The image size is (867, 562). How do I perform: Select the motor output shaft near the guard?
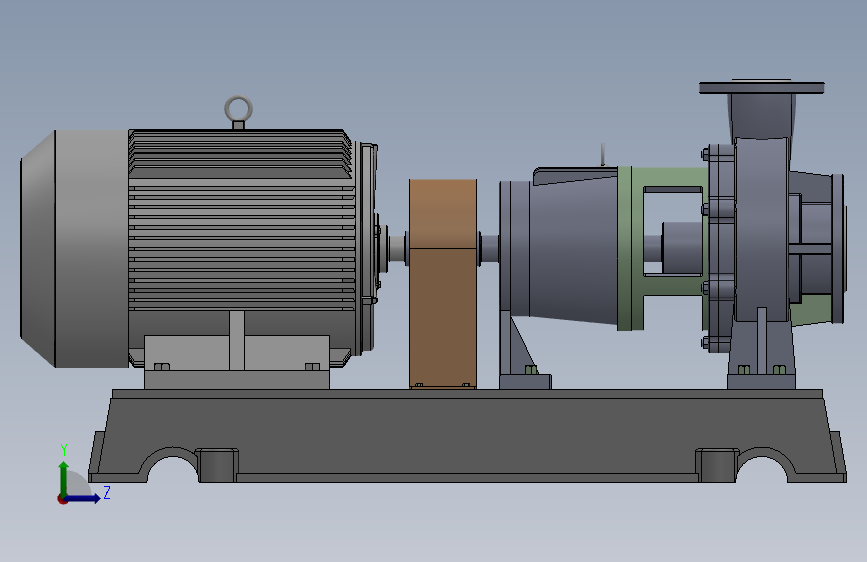[x=397, y=249]
